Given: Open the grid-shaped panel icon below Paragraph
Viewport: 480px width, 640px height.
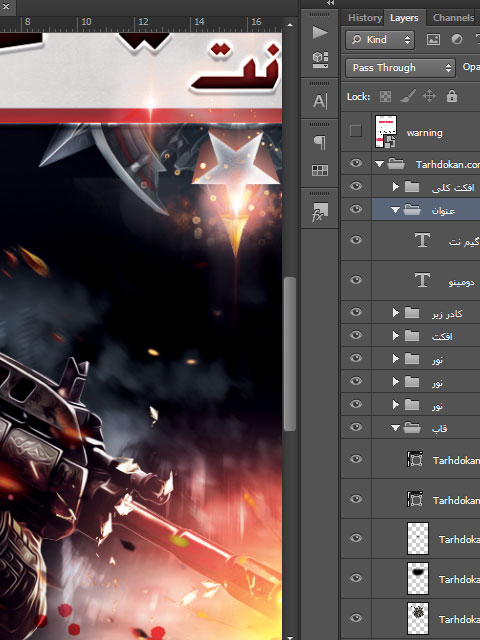Looking at the screenshot, I should (320, 170).
